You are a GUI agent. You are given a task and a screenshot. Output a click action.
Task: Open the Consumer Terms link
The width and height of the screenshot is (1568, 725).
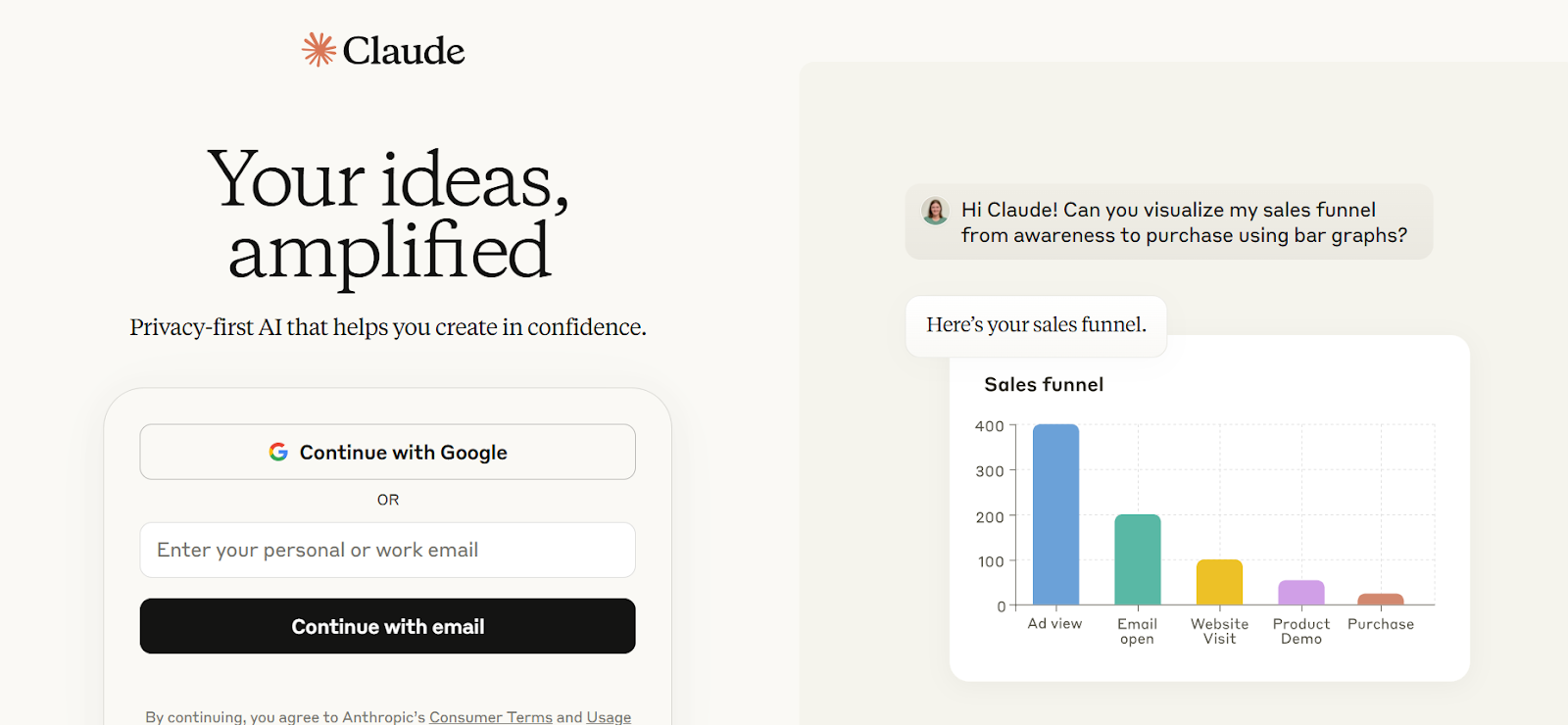pos(491,717)
